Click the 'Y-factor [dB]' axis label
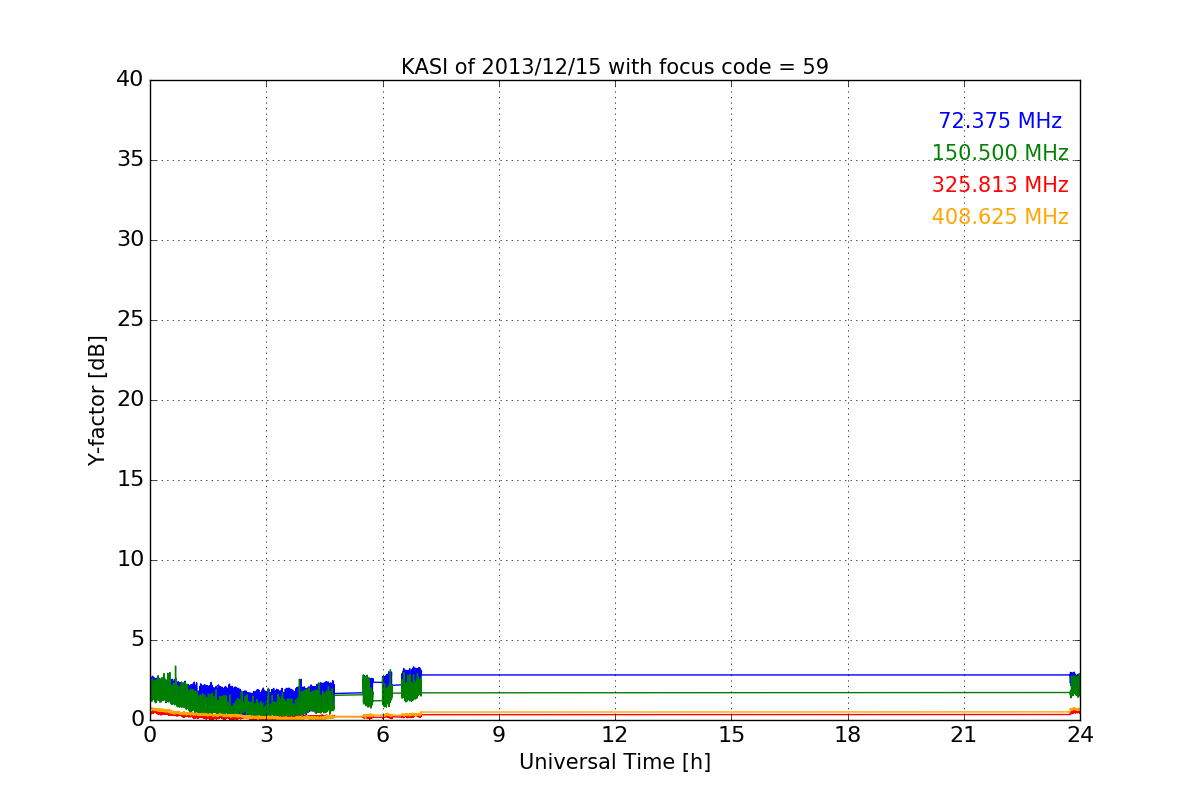This screenshot has height=800, width=1200. (x=97, y=400)
